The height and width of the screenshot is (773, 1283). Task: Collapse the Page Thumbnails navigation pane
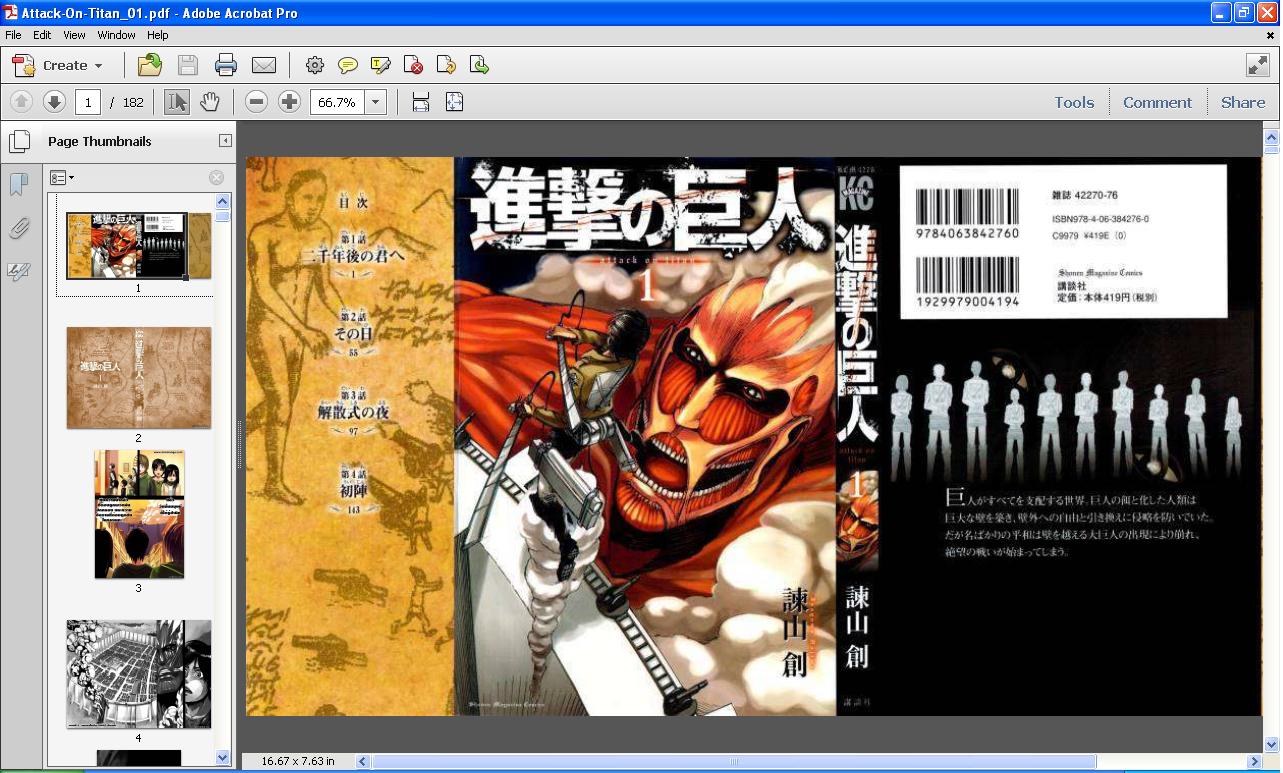coord(225,141)
